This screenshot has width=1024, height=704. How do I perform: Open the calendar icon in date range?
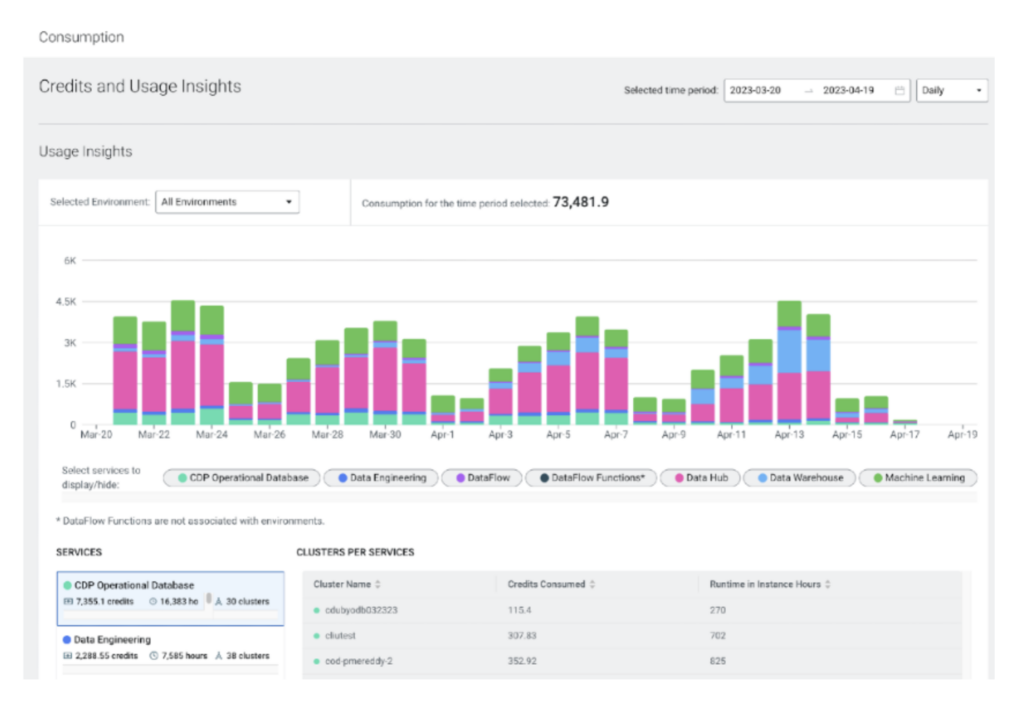coord(899,90)
